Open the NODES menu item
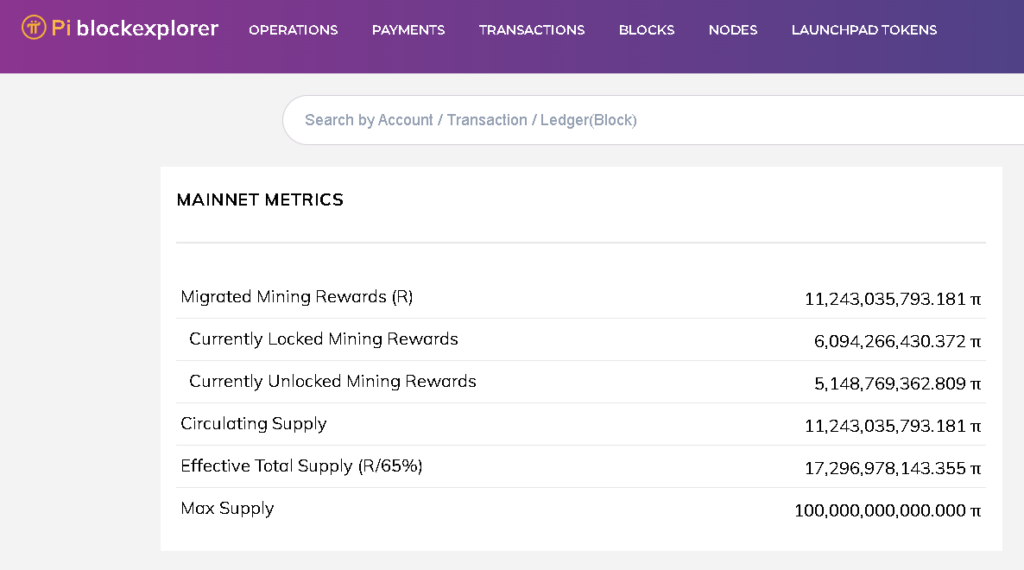The height and width of the screenshot is (570, 1024). [x=733, y=30]
